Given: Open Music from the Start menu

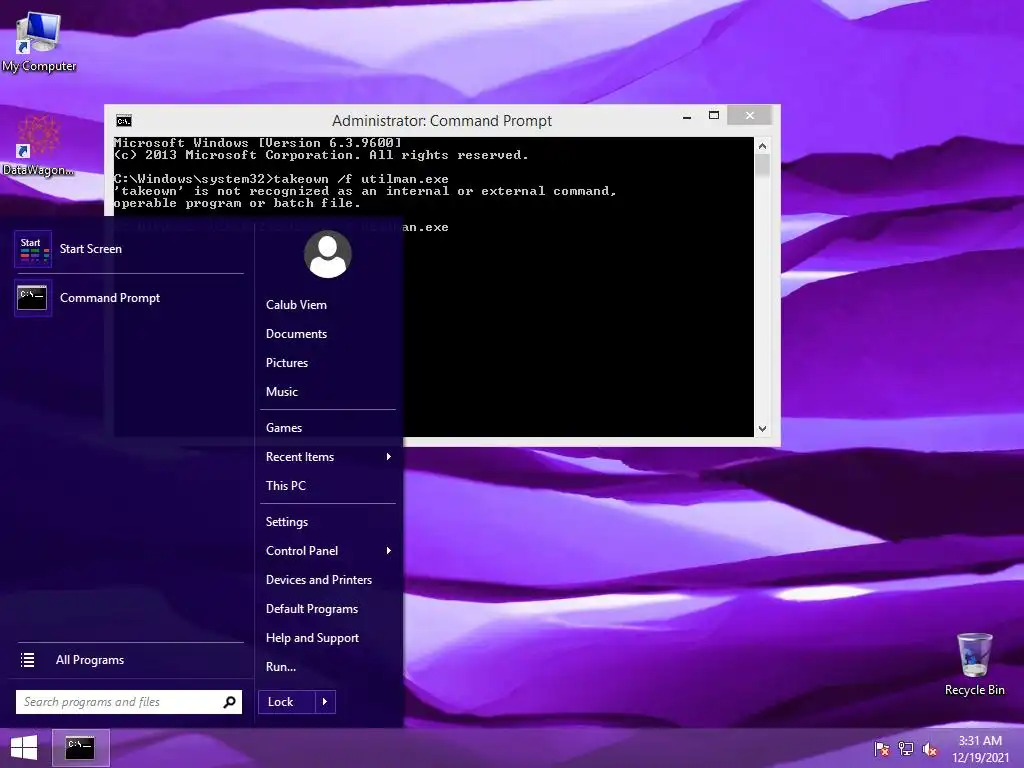Looking at the screenshot, I should [281, 392].
